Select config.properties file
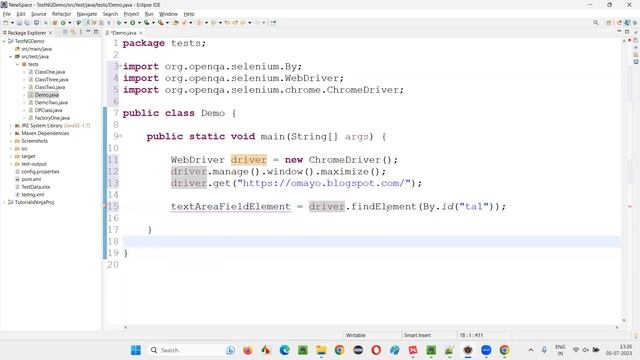The width and height of the screenshot is (640, 360). coord(40,172)
